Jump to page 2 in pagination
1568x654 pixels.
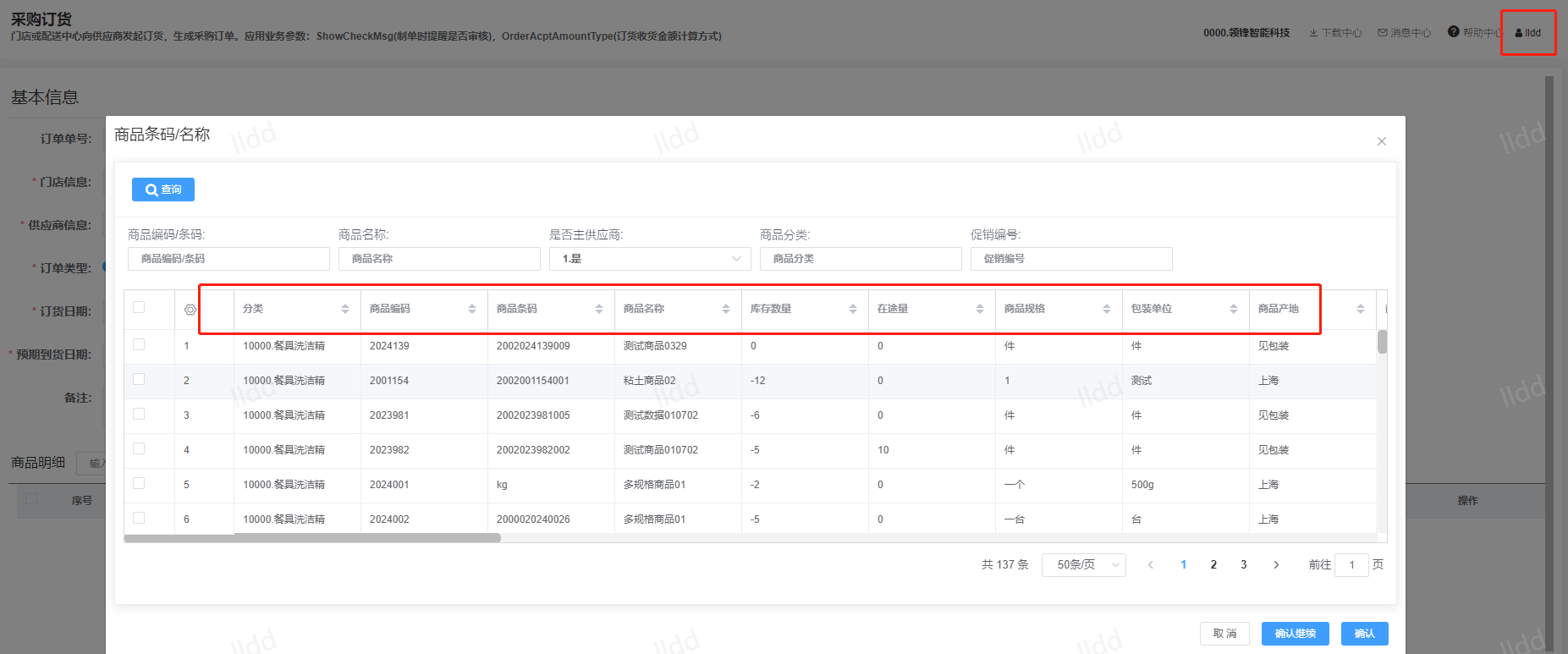pyautogui.click(x=1213, y=564)
